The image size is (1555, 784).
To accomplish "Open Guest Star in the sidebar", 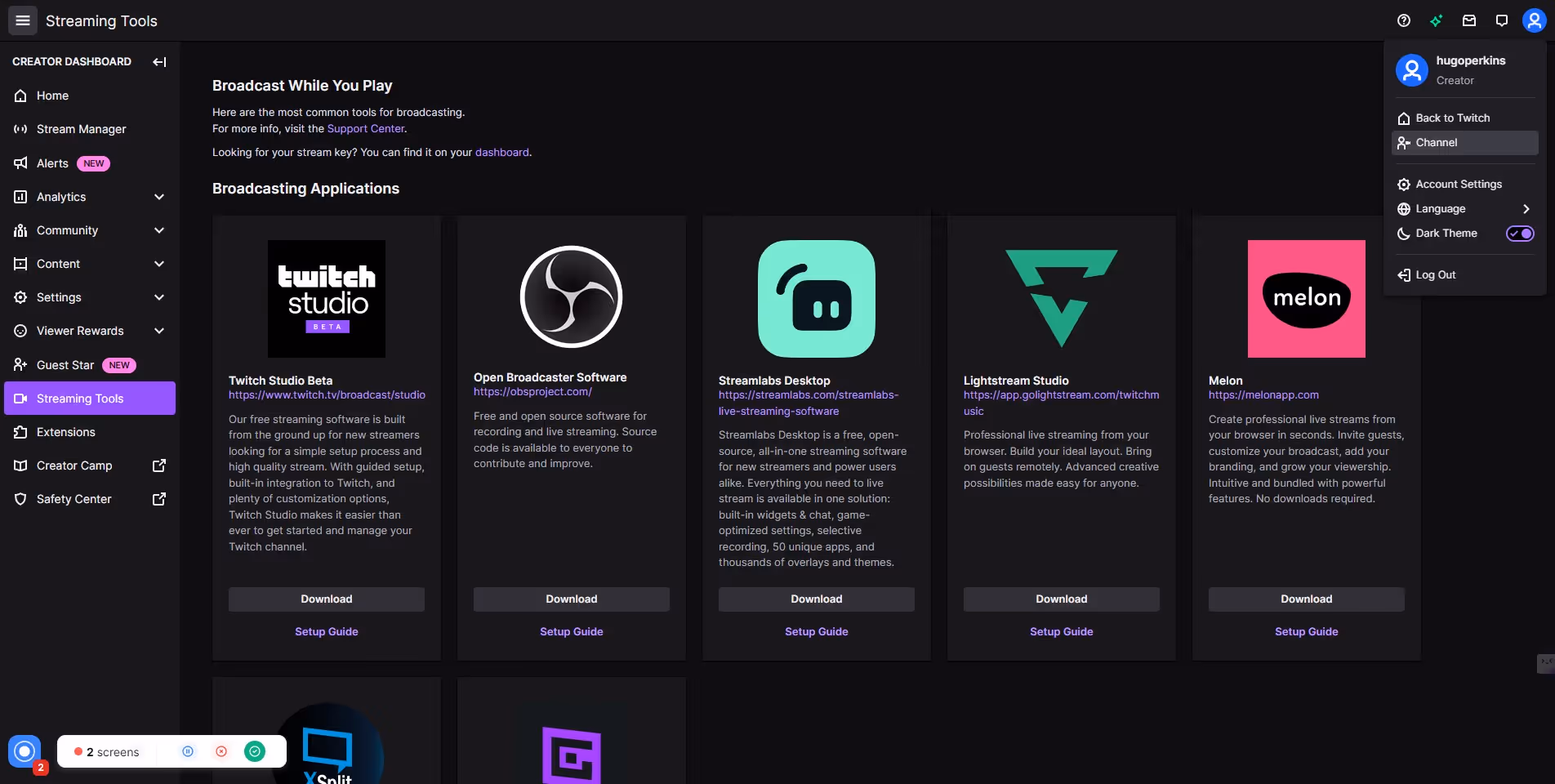I will point(90,365).
